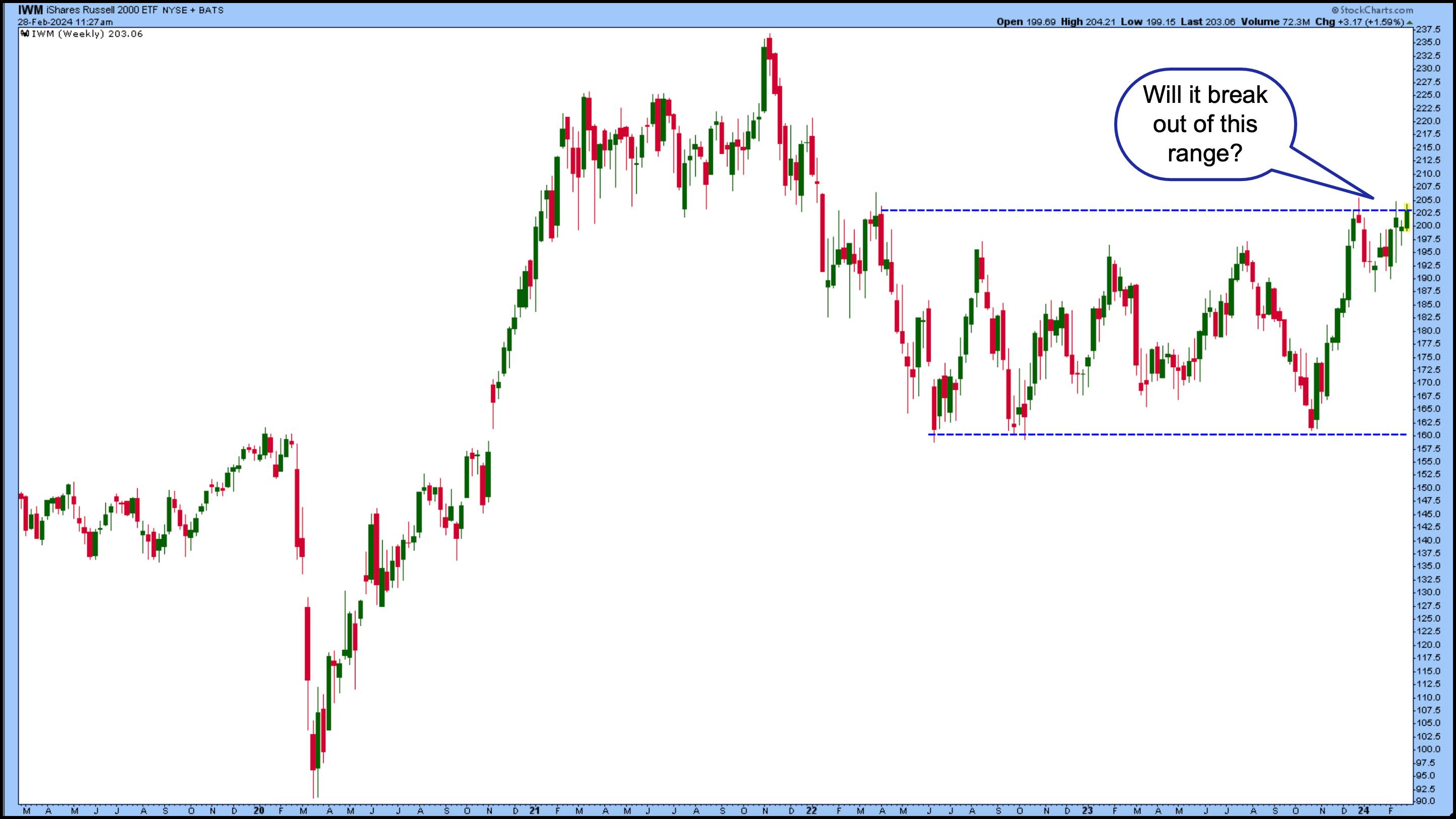The image size is (1456, 819).
Task: Click the '20' year label on time axis
Action: pos(259,810)
